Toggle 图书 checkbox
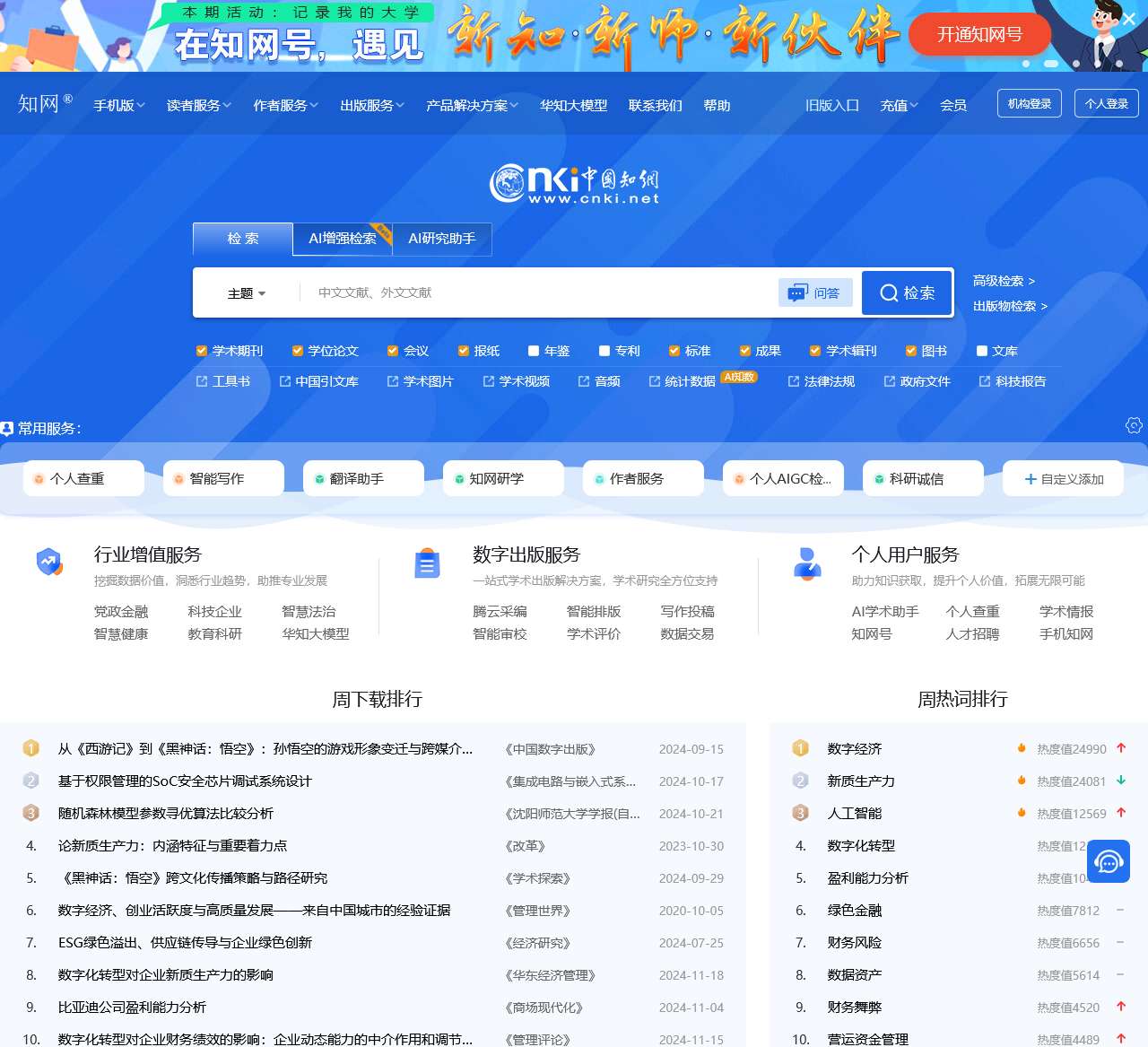Viewport: 1148px width, 1047px height. point(911,351)
